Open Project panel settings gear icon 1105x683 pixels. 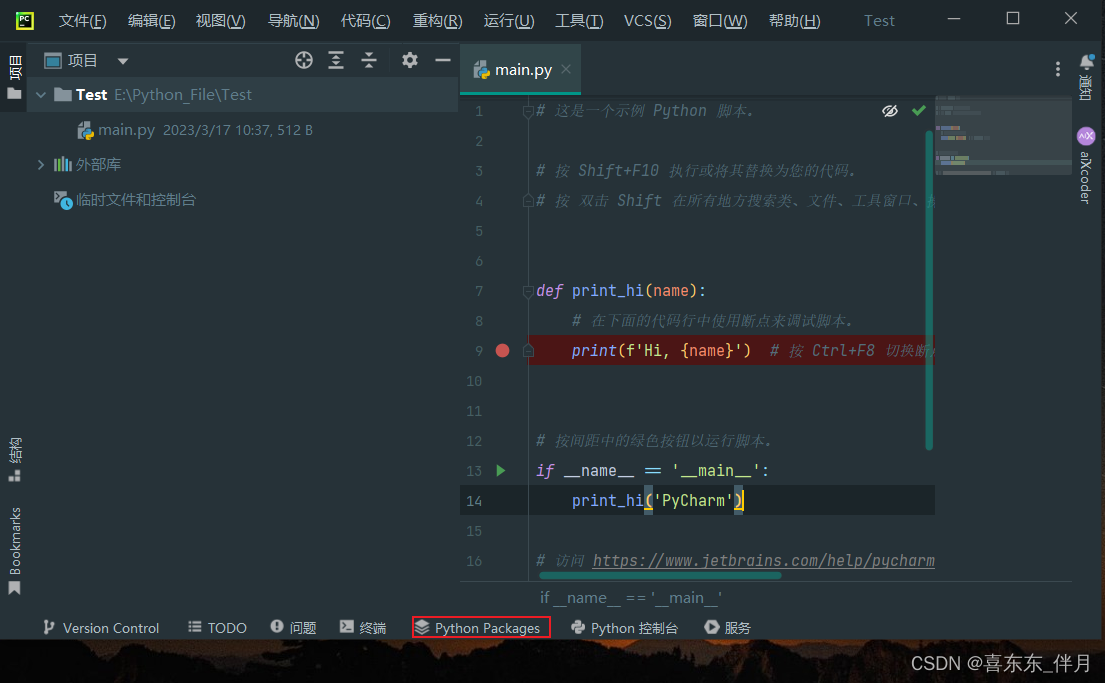point(409,60)
